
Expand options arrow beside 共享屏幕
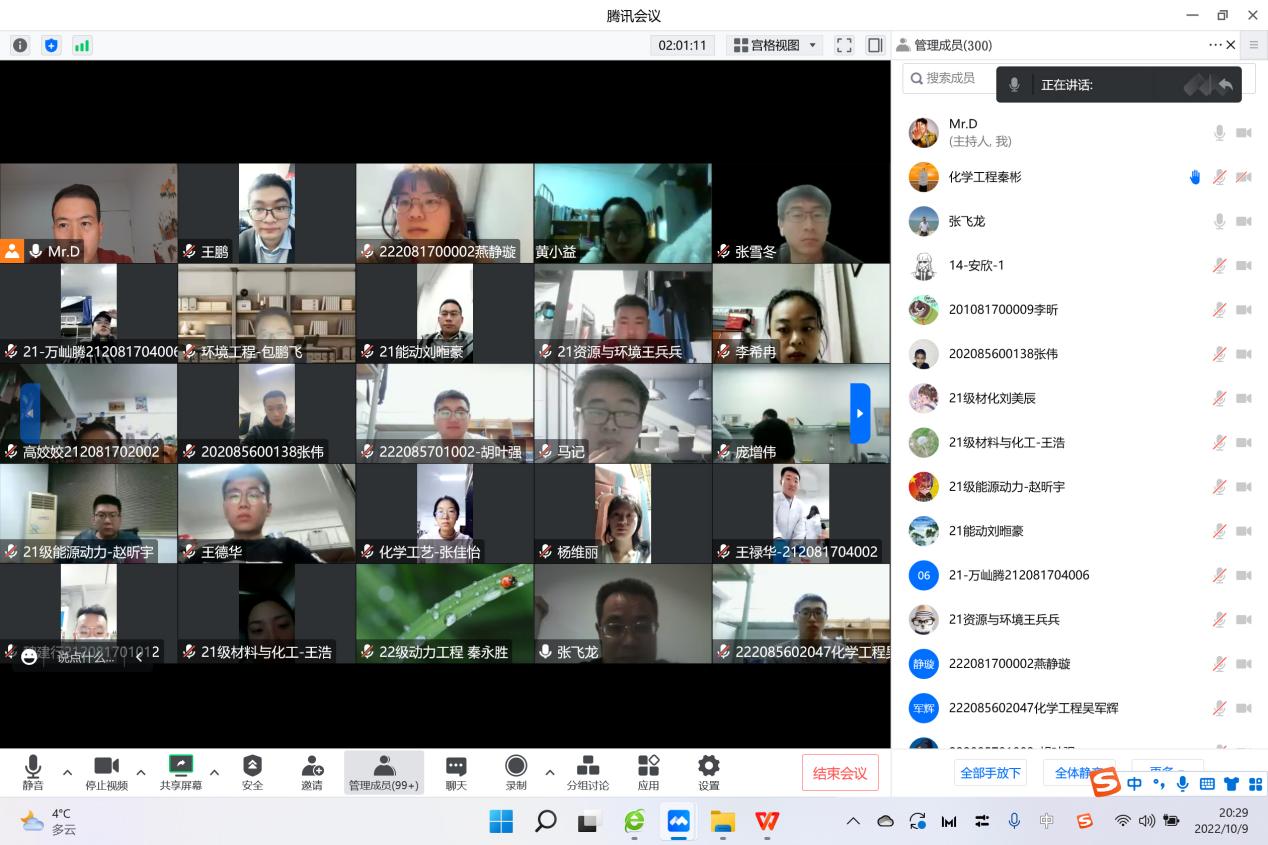click(x=214, y=772)
